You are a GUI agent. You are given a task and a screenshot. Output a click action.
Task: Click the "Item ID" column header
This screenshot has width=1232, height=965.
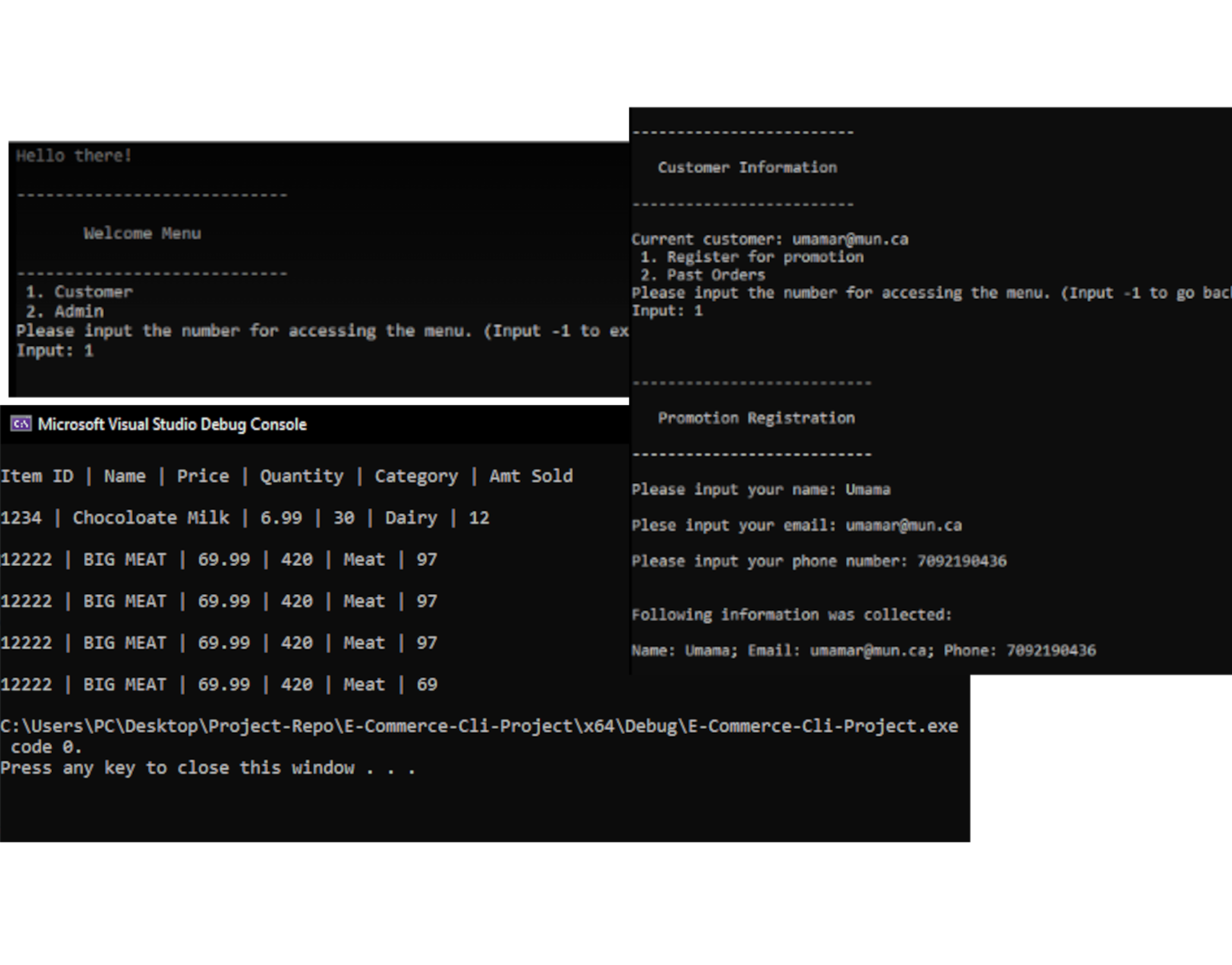click(37, 476)
